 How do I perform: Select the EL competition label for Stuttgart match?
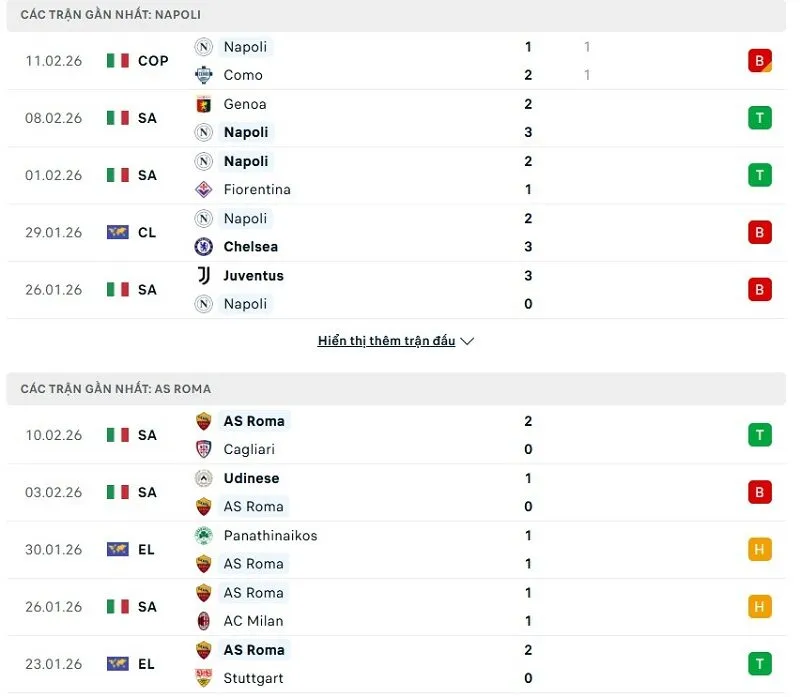coord(146,664)
